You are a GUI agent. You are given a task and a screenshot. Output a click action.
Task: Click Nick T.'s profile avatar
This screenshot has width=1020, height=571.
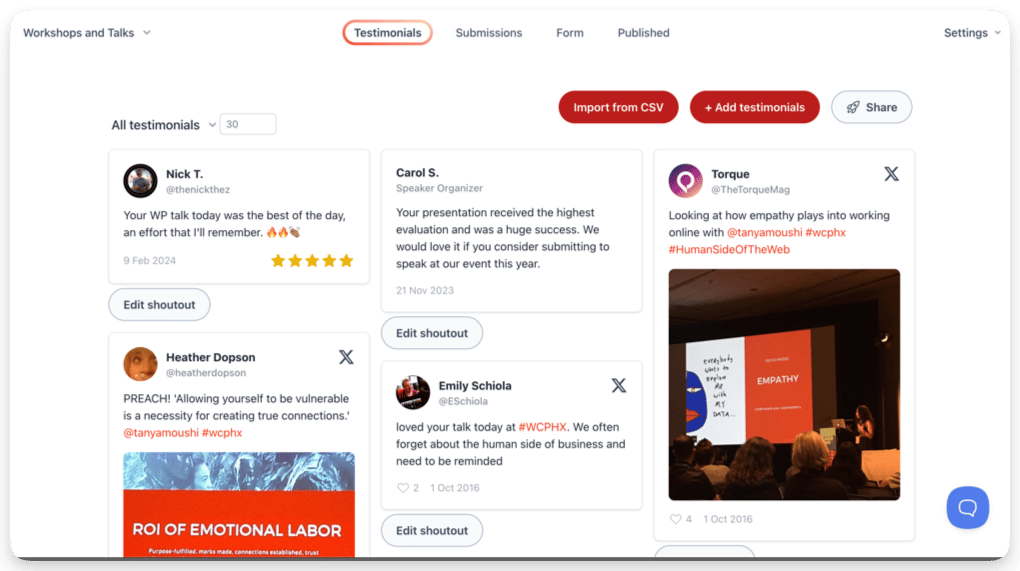click(141, 181)
